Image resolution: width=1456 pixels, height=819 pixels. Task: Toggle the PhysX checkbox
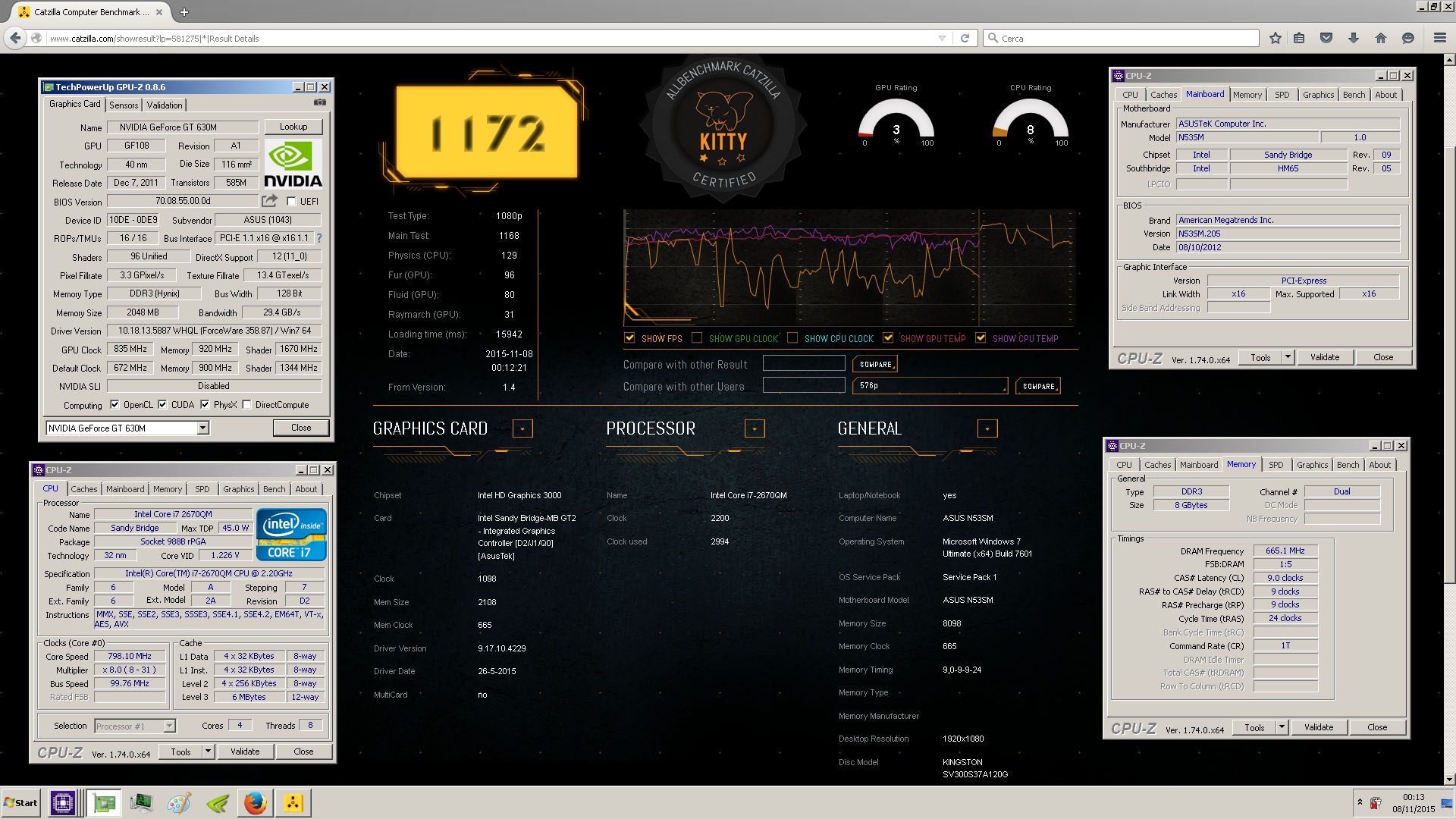click(205, 405)
